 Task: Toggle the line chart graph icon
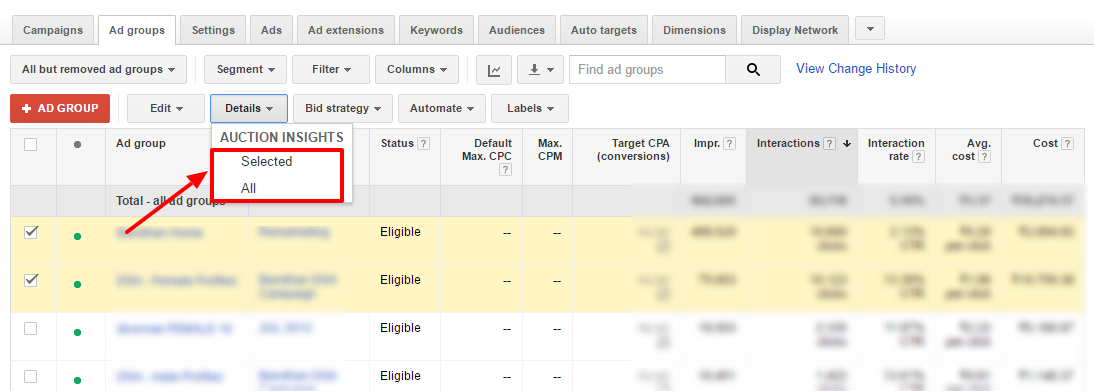point(494,70)
